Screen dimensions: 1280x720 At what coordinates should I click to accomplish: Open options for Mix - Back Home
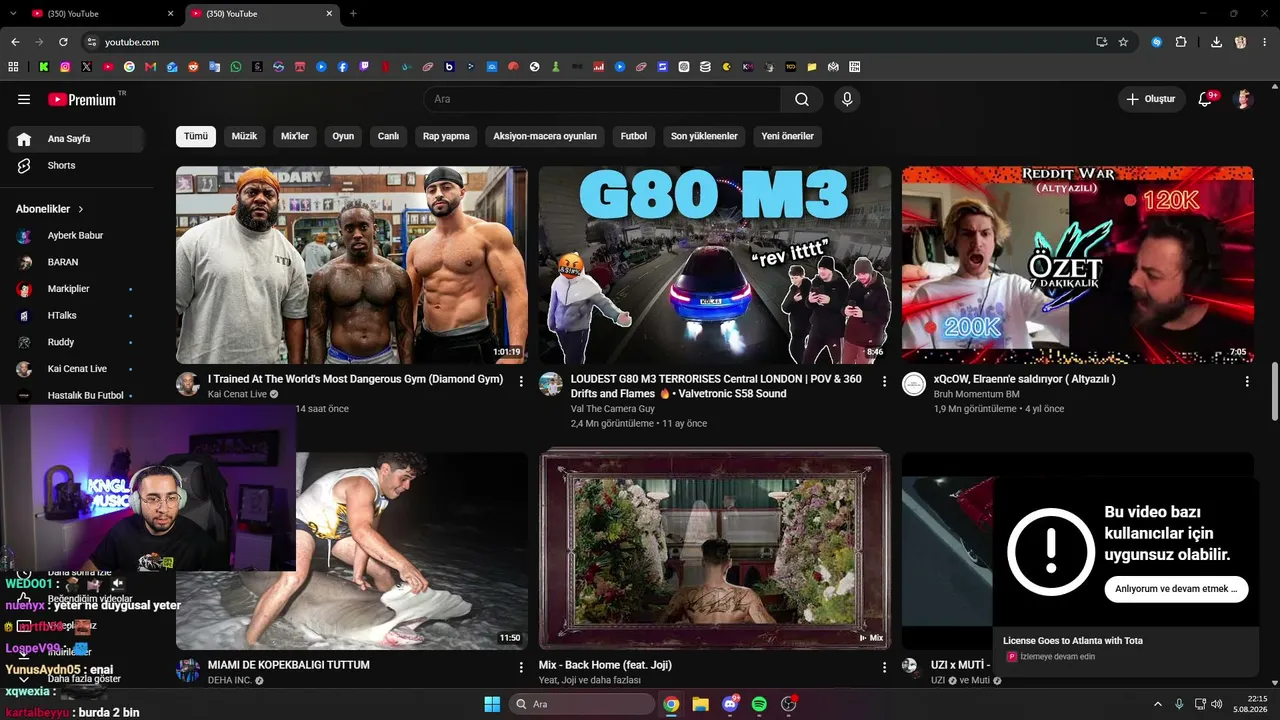click(884, 667)
